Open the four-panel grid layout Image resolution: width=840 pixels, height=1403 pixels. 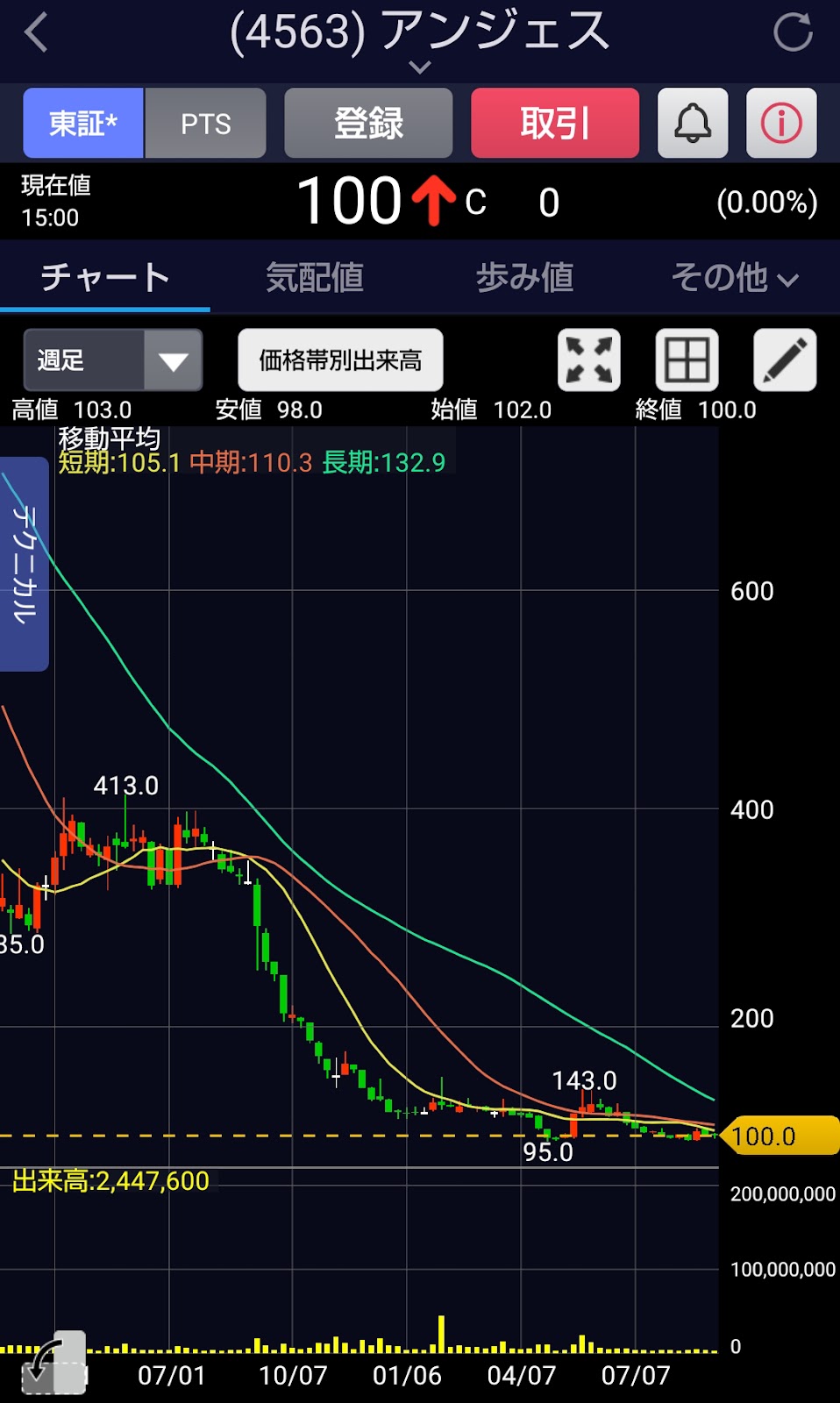(687, 360)
